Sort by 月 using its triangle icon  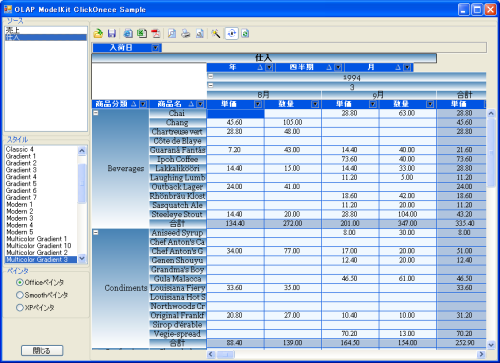[x=398, y=67]
